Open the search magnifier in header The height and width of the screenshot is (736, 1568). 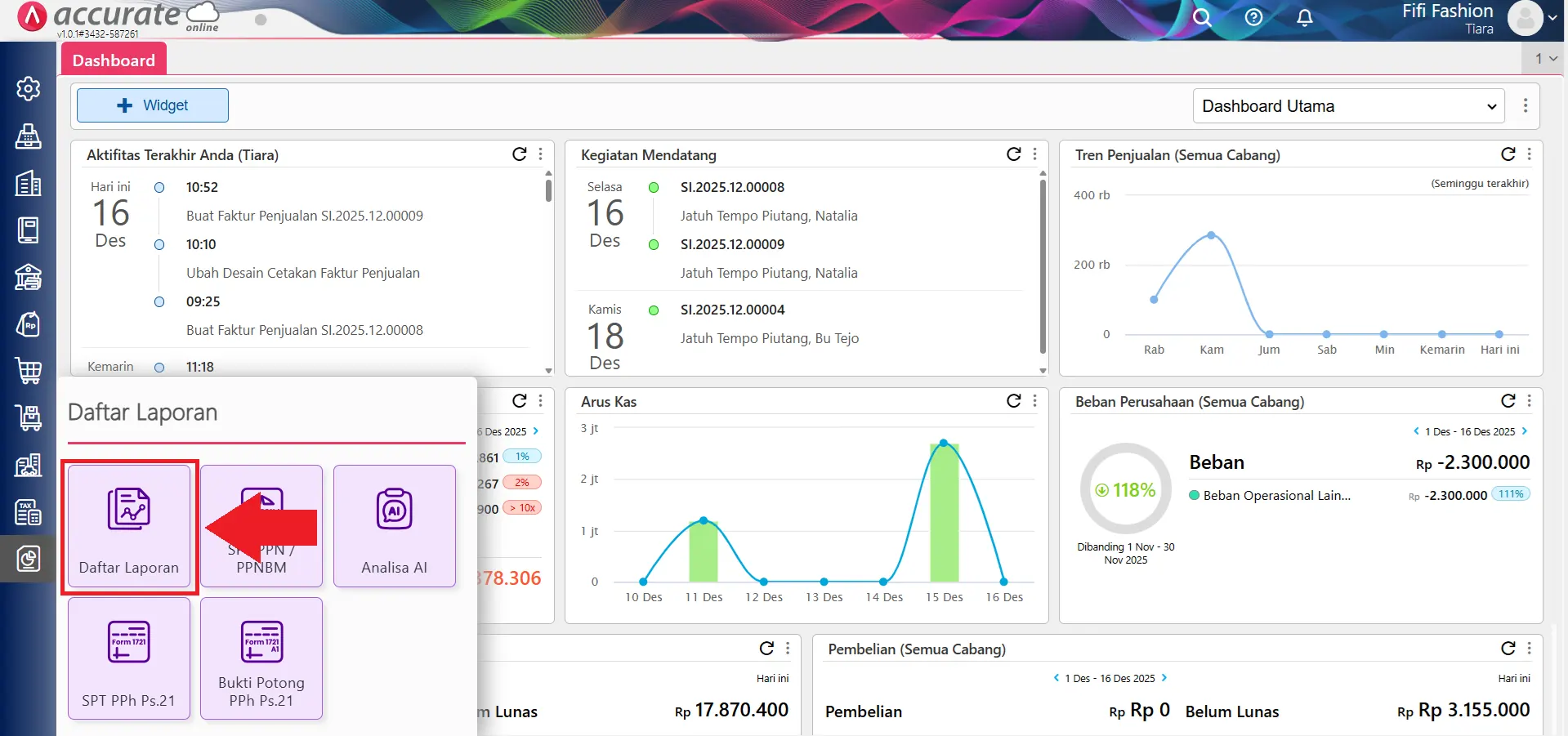tap(1201, 17)
